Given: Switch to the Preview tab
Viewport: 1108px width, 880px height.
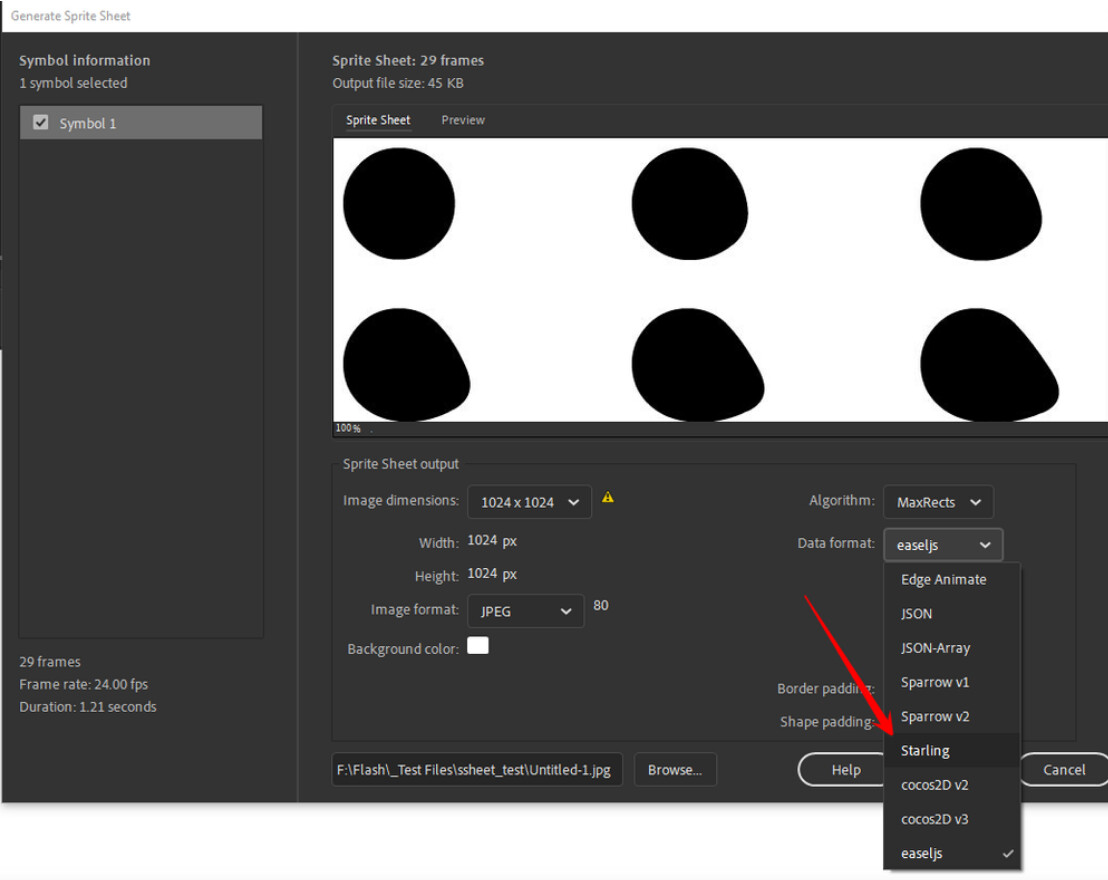Looking at the screenshot, I should coord(463,120).
